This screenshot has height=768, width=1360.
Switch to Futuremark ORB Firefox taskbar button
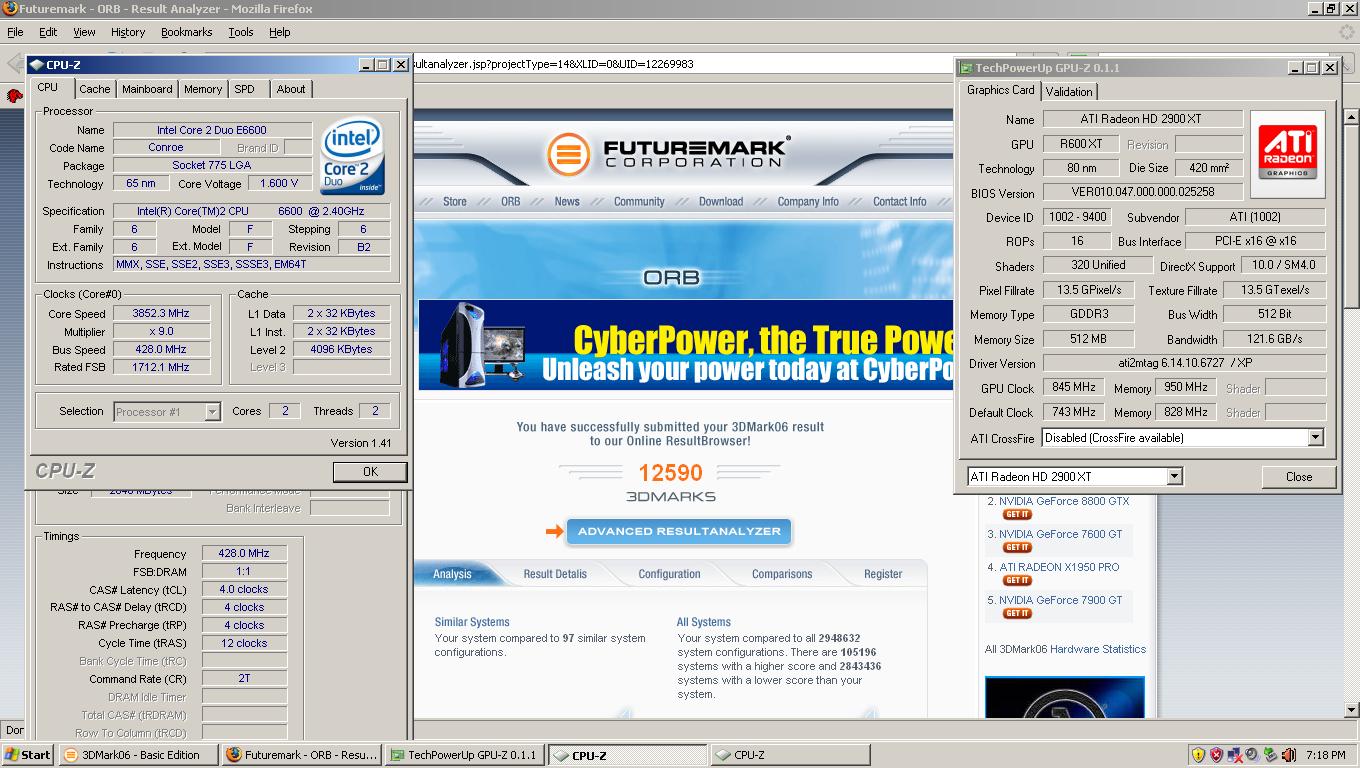point(301,755)
